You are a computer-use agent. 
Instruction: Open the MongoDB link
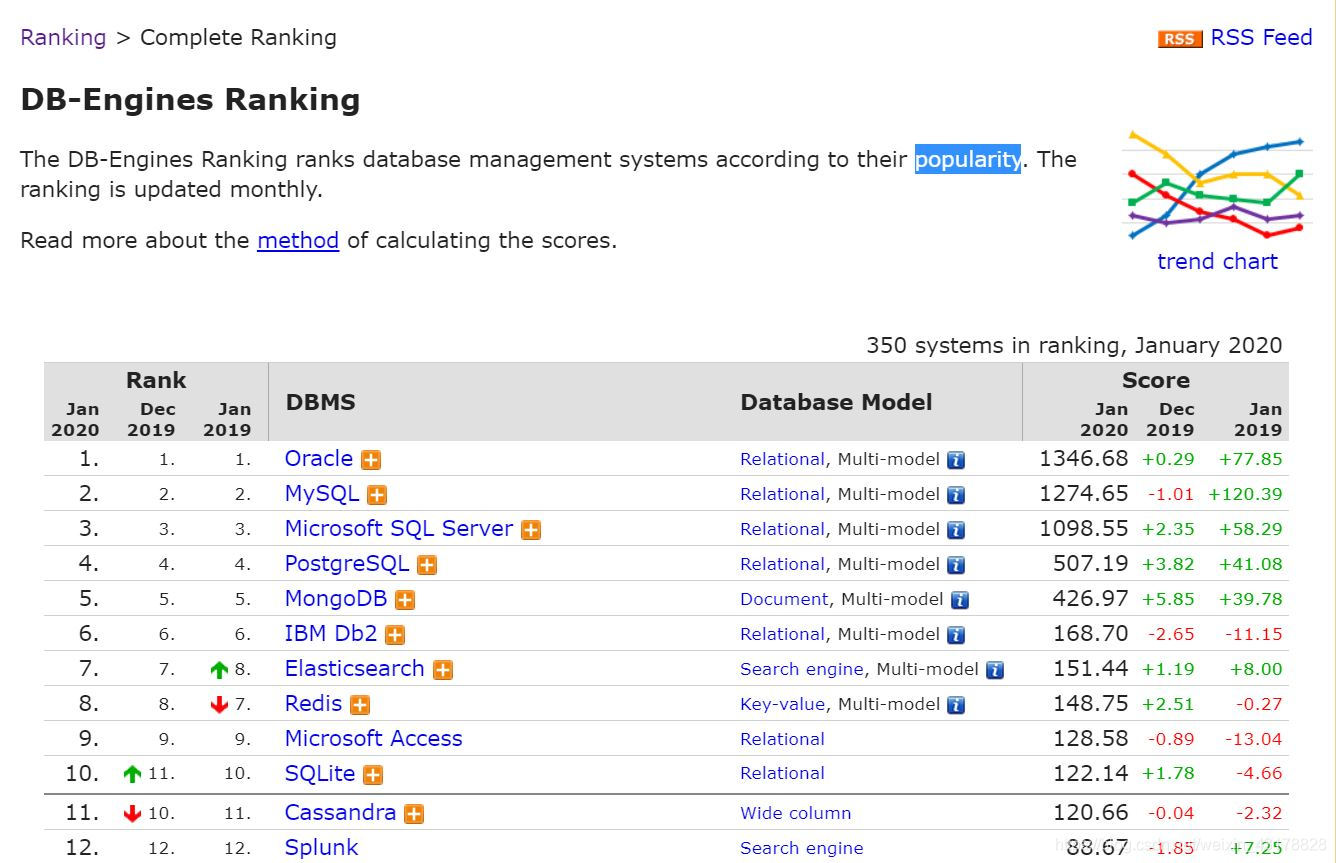click(x=336, y=598)
